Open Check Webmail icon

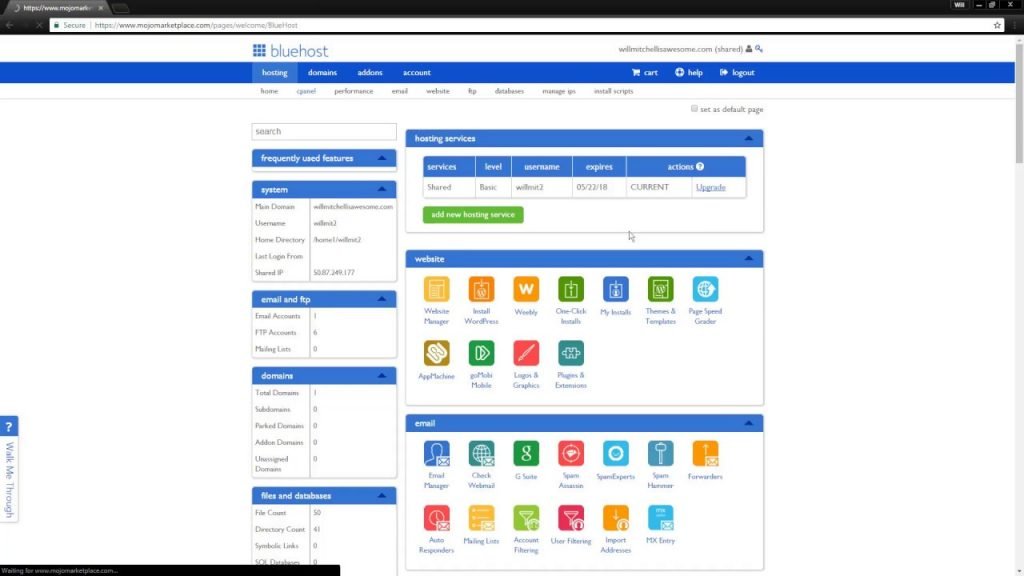481,453
